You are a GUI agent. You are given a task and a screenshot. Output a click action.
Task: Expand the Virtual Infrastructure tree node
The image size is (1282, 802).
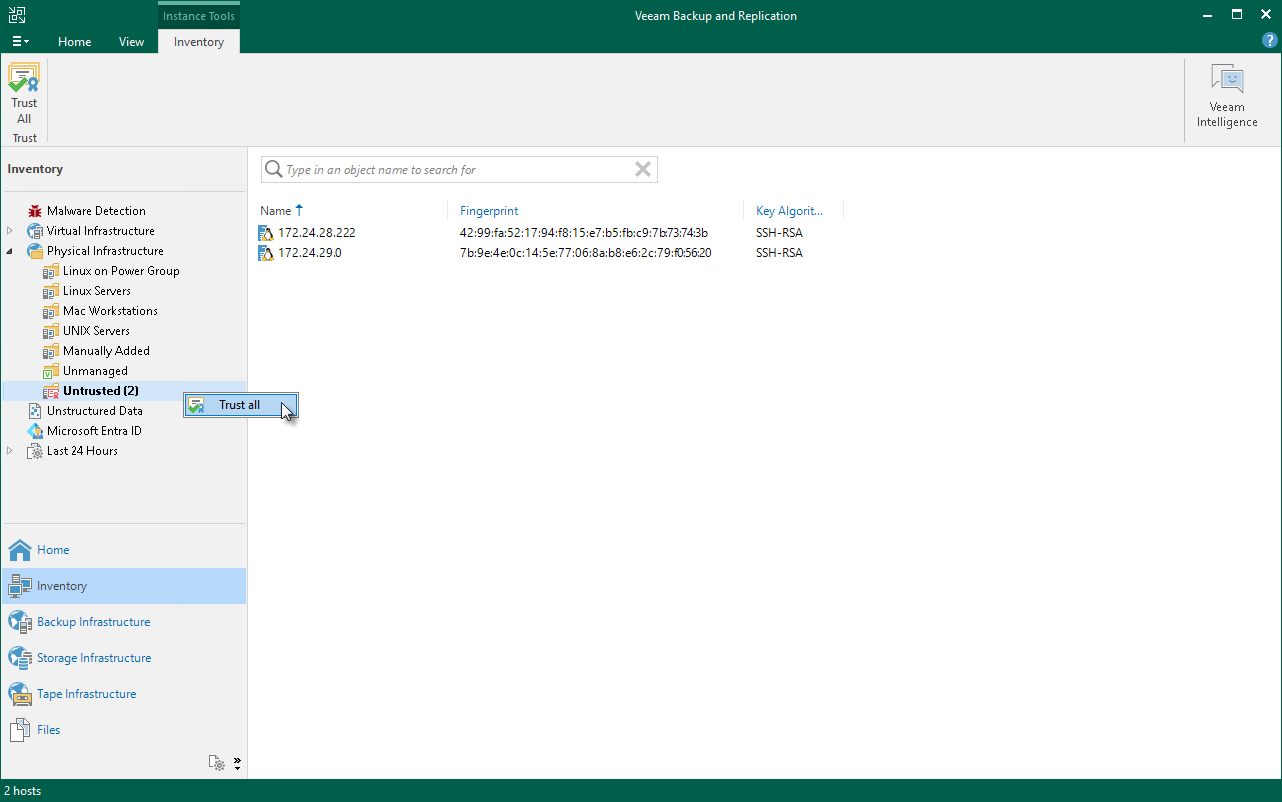tap(11, 231)
